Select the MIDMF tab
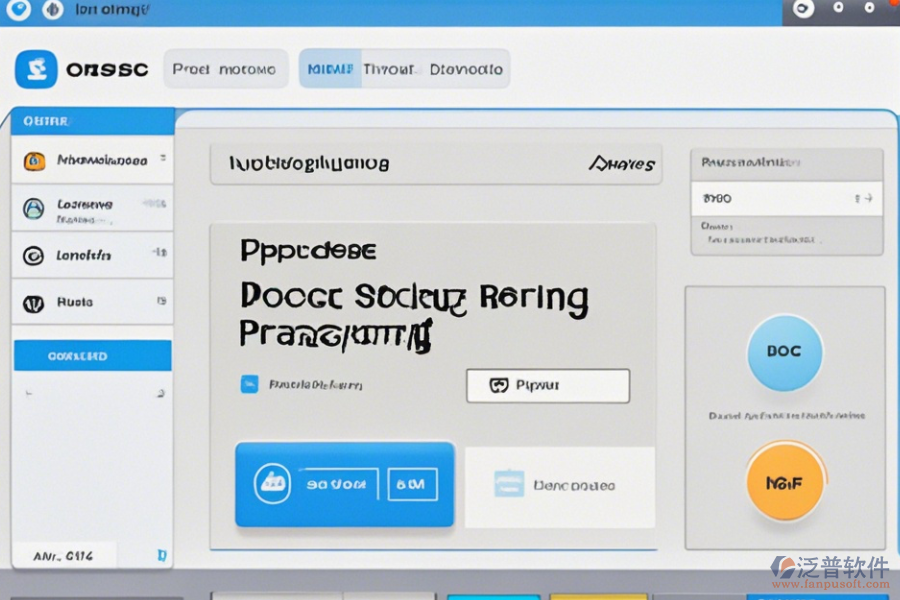 point(330,69)
